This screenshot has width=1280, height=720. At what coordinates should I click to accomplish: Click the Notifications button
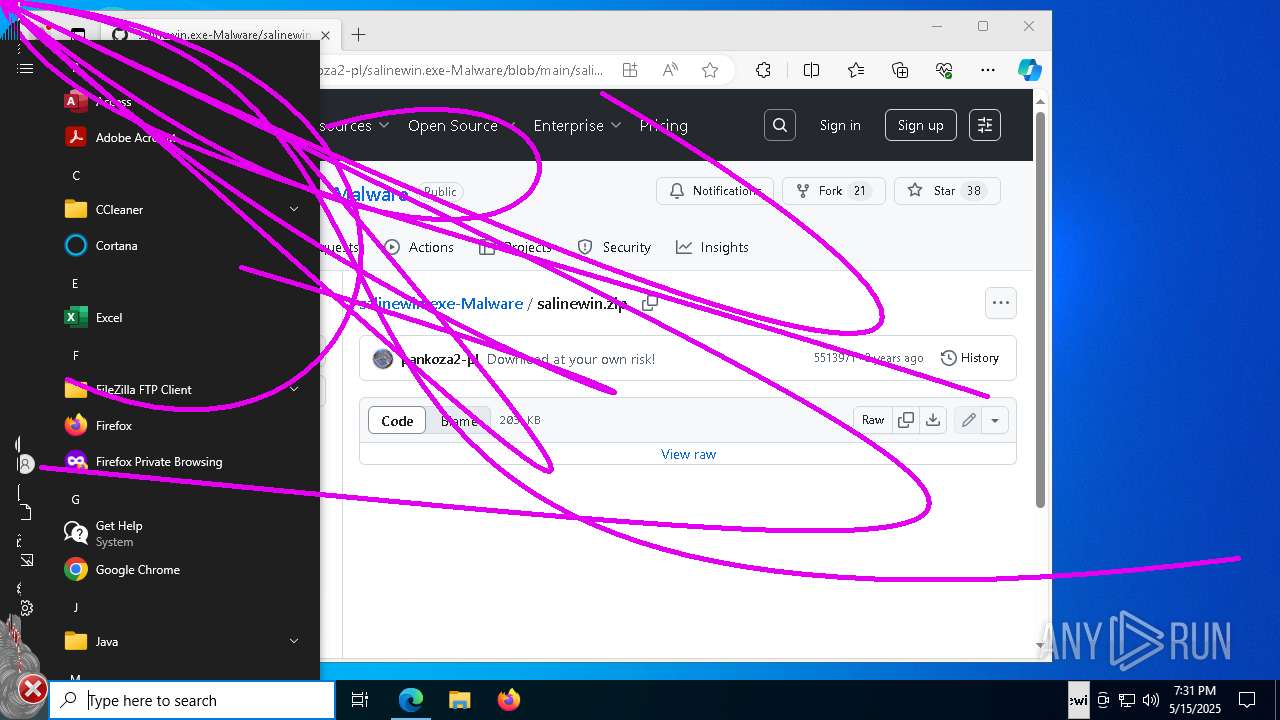pyautogui.click(x=715, y=191)
